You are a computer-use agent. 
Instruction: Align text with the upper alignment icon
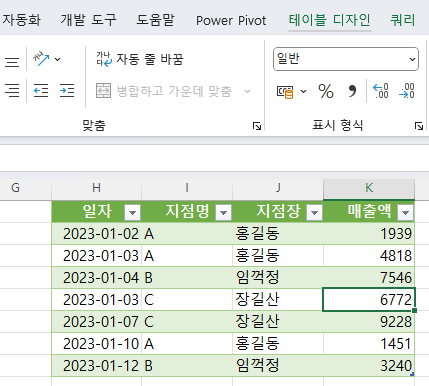[12, 62]
